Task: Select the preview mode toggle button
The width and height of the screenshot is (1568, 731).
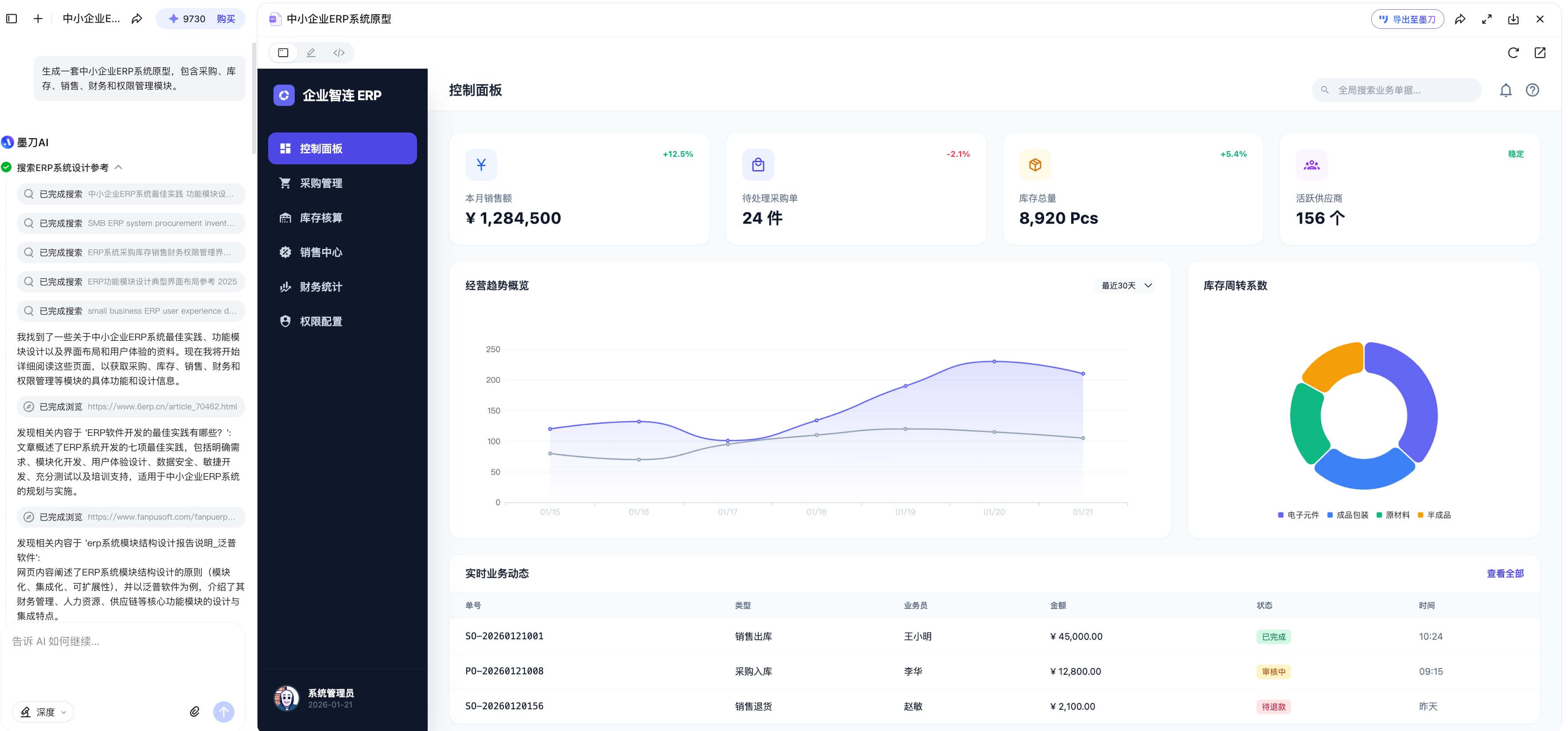Action: [x=283, y=52]
